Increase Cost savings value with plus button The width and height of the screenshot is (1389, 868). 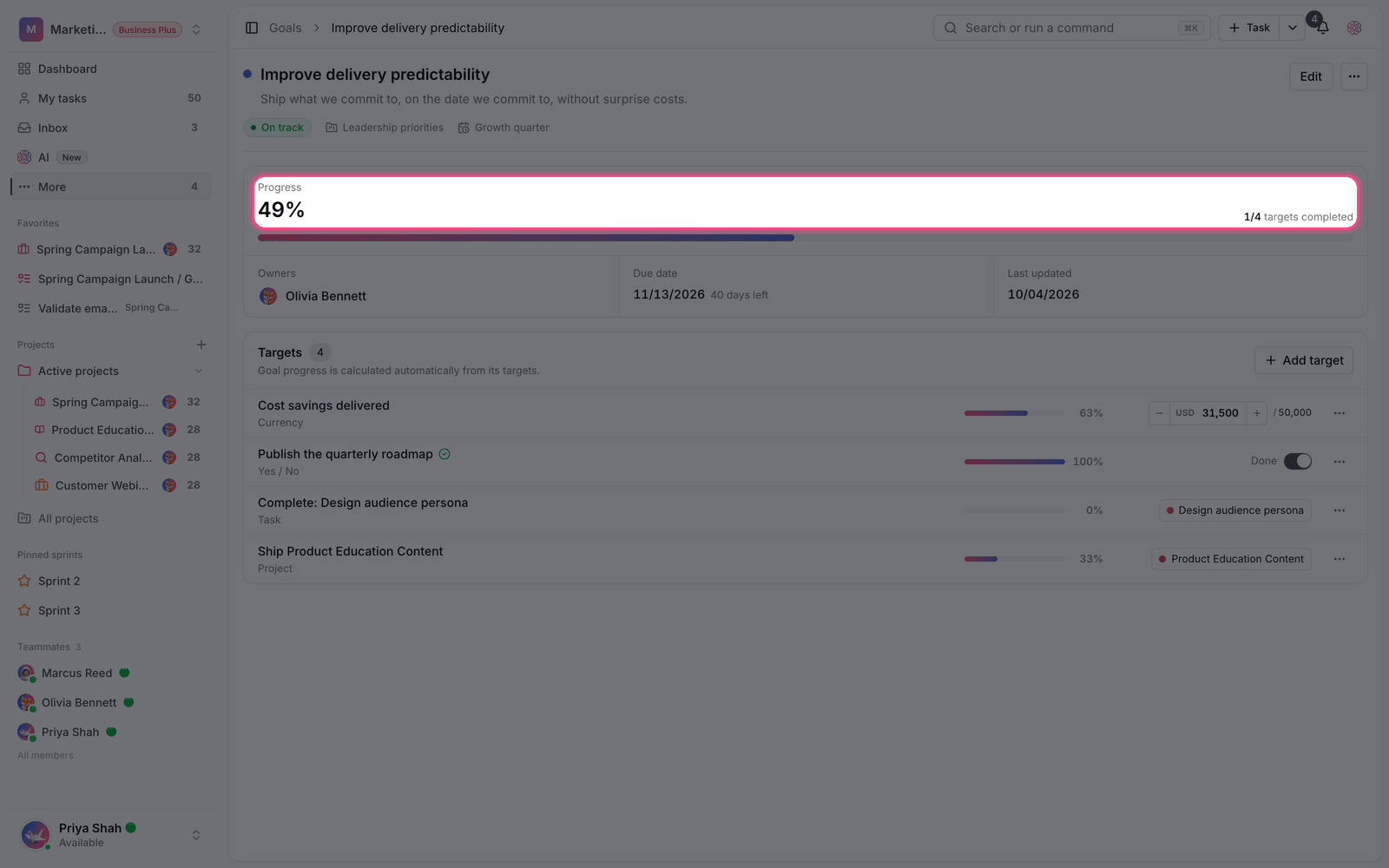click(x=1256, y=413)
